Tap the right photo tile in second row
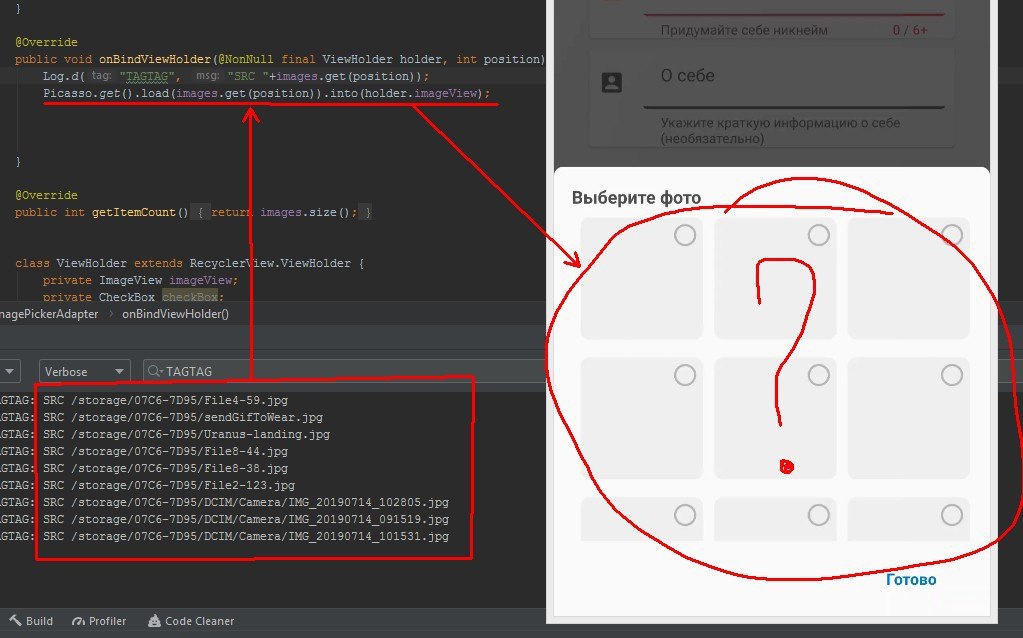Image resolution: width=1023 pixels, height=638 pixels. 908,418
